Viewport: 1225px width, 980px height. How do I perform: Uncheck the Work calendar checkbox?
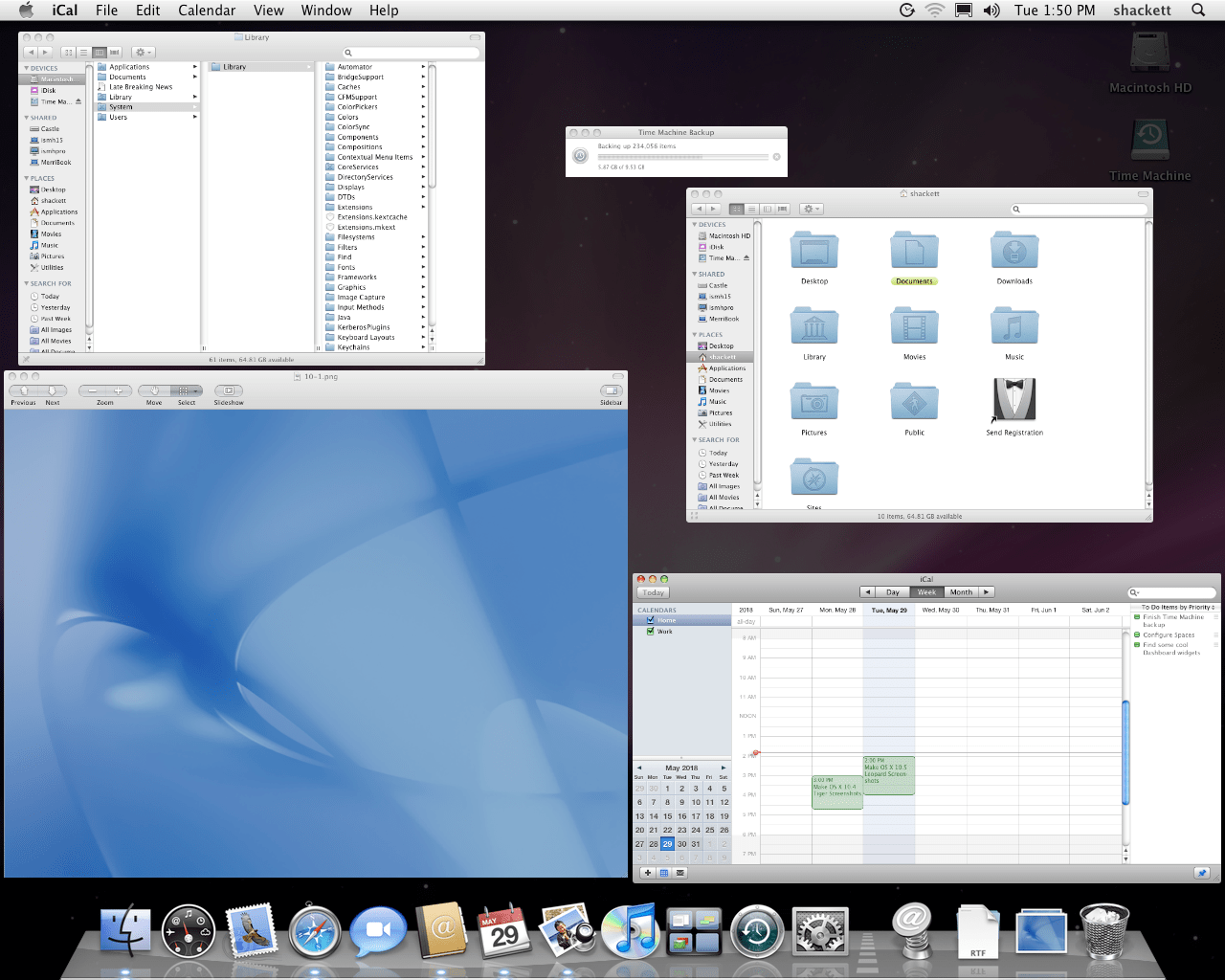[651, 632]
